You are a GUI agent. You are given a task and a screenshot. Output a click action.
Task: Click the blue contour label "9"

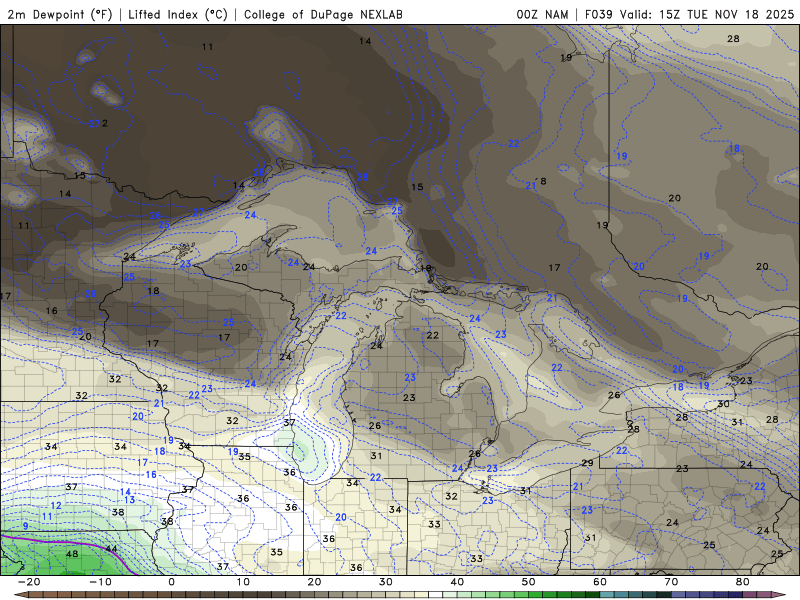(x=26, y=526)
